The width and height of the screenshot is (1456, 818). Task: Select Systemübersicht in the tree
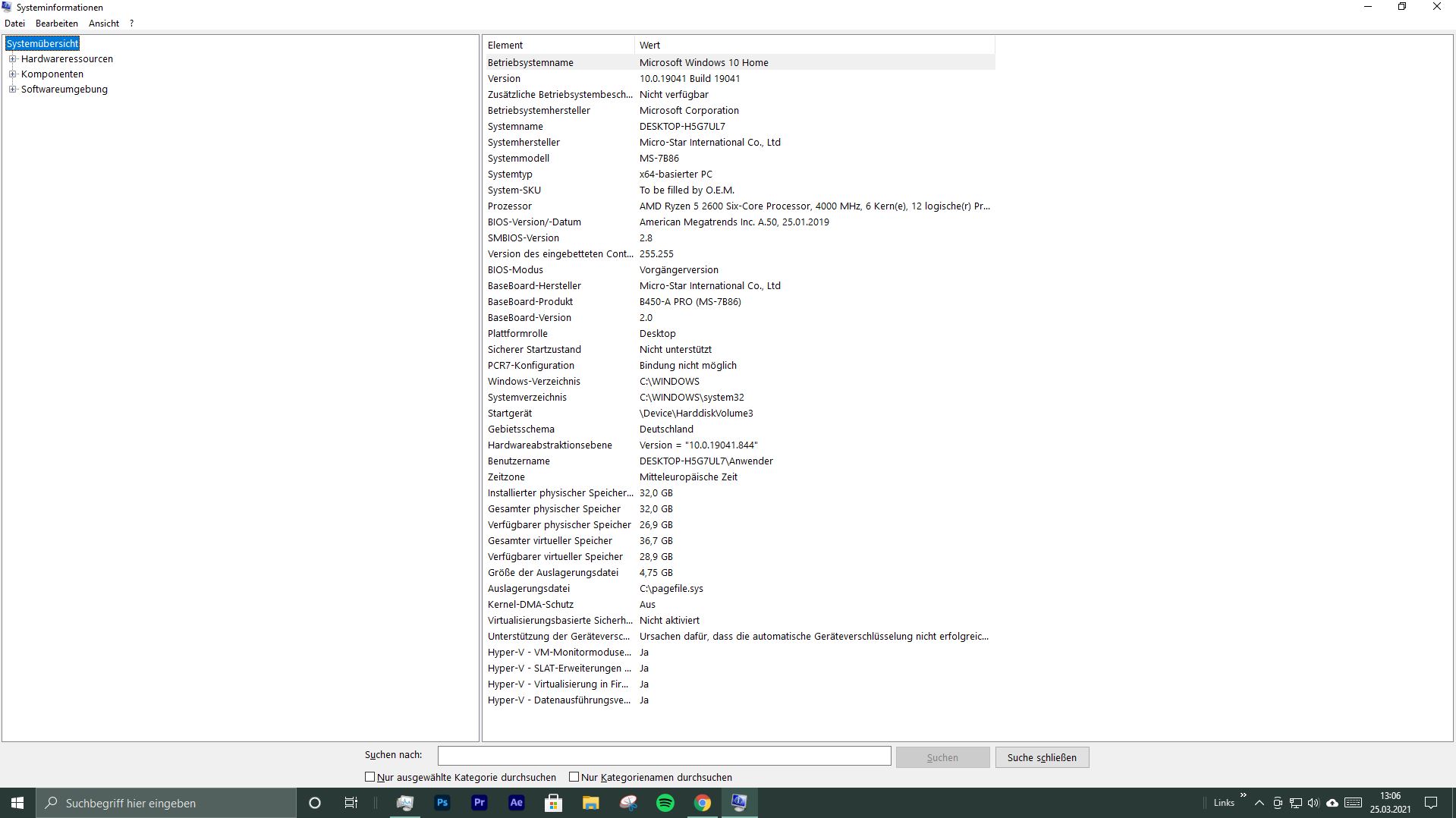[x=42, y=44]
